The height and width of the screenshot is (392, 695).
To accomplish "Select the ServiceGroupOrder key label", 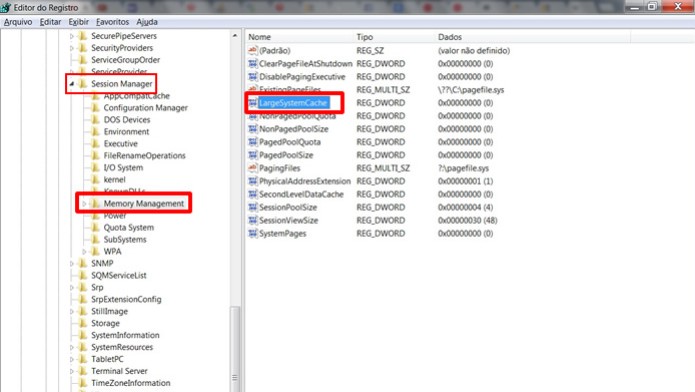I will (125, 60).
